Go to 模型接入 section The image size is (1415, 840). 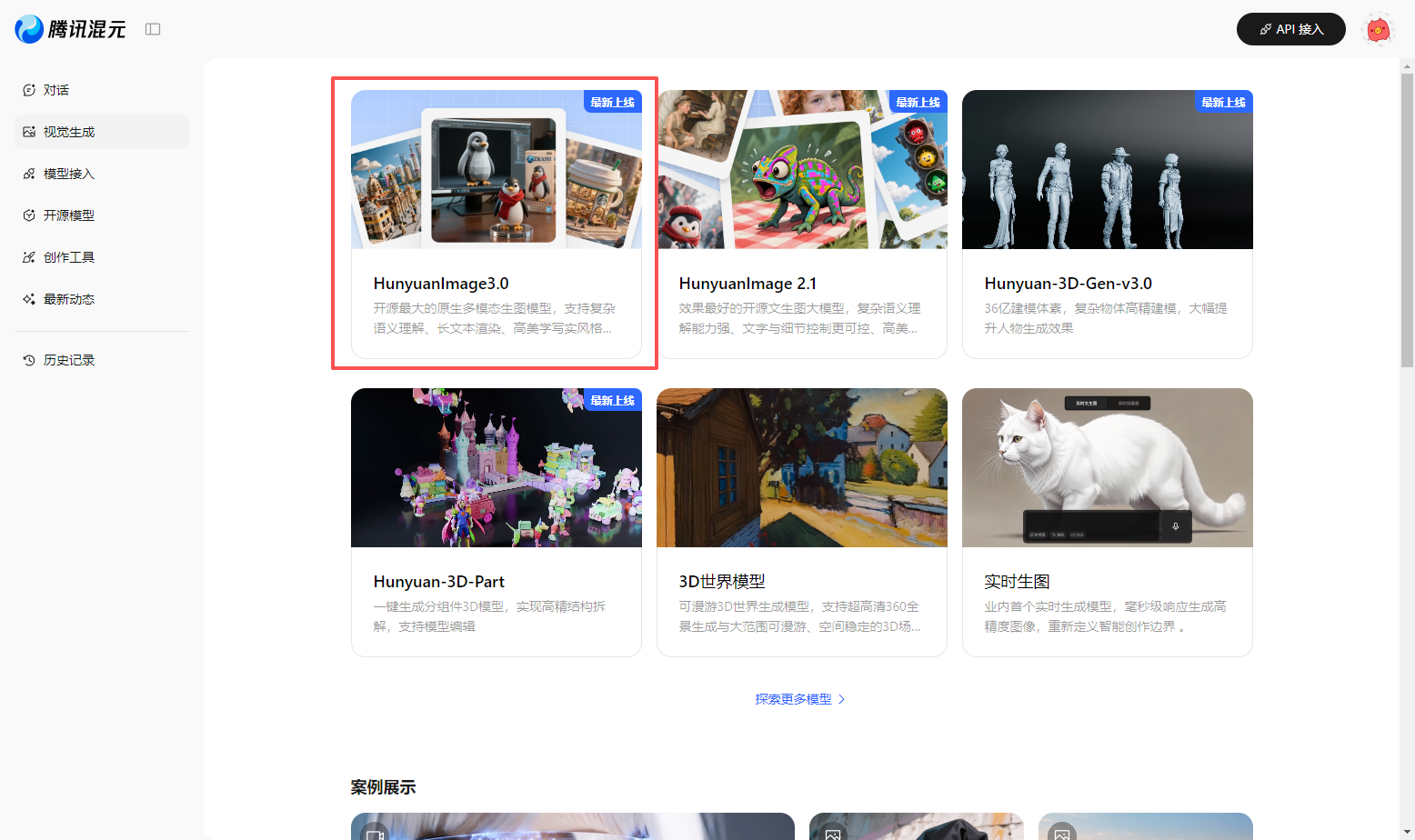coord(102,174)
